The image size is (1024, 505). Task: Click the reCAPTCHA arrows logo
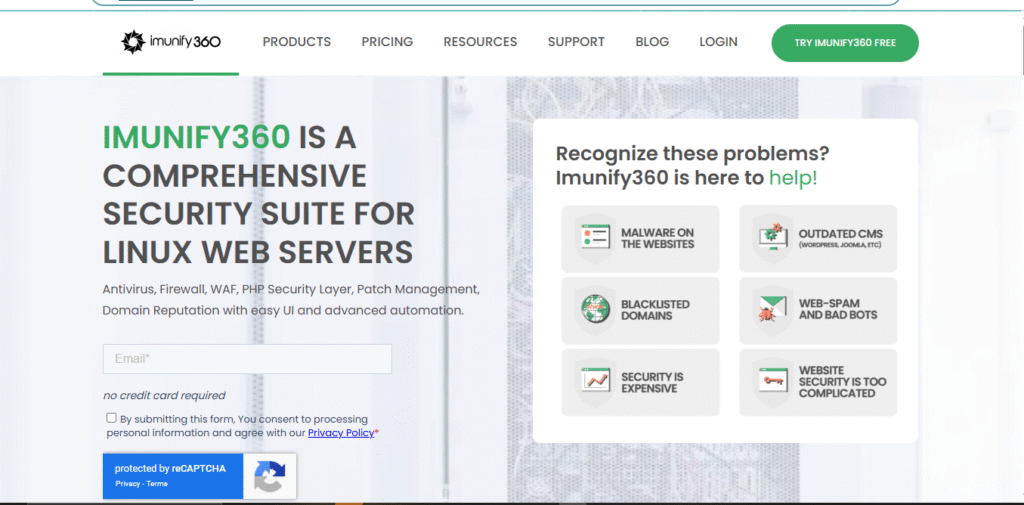[x=270, y=476]
